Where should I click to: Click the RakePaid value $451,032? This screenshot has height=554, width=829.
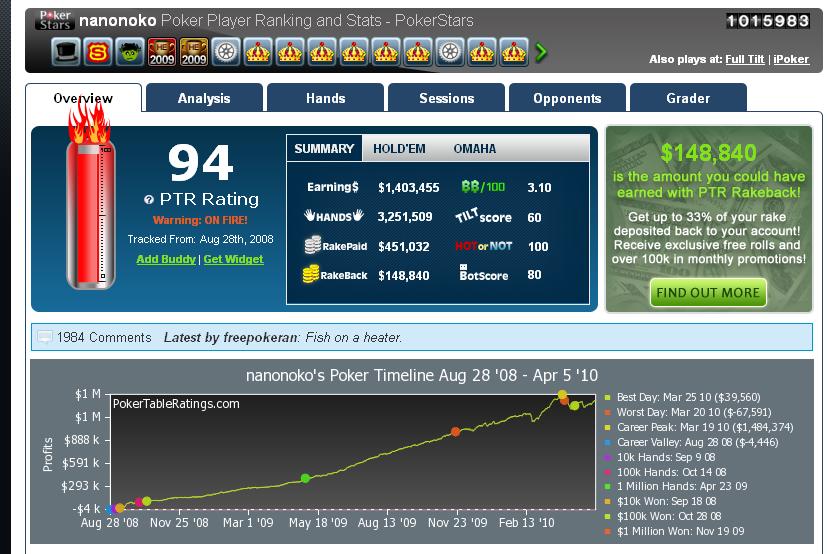[x=403, y=246]
